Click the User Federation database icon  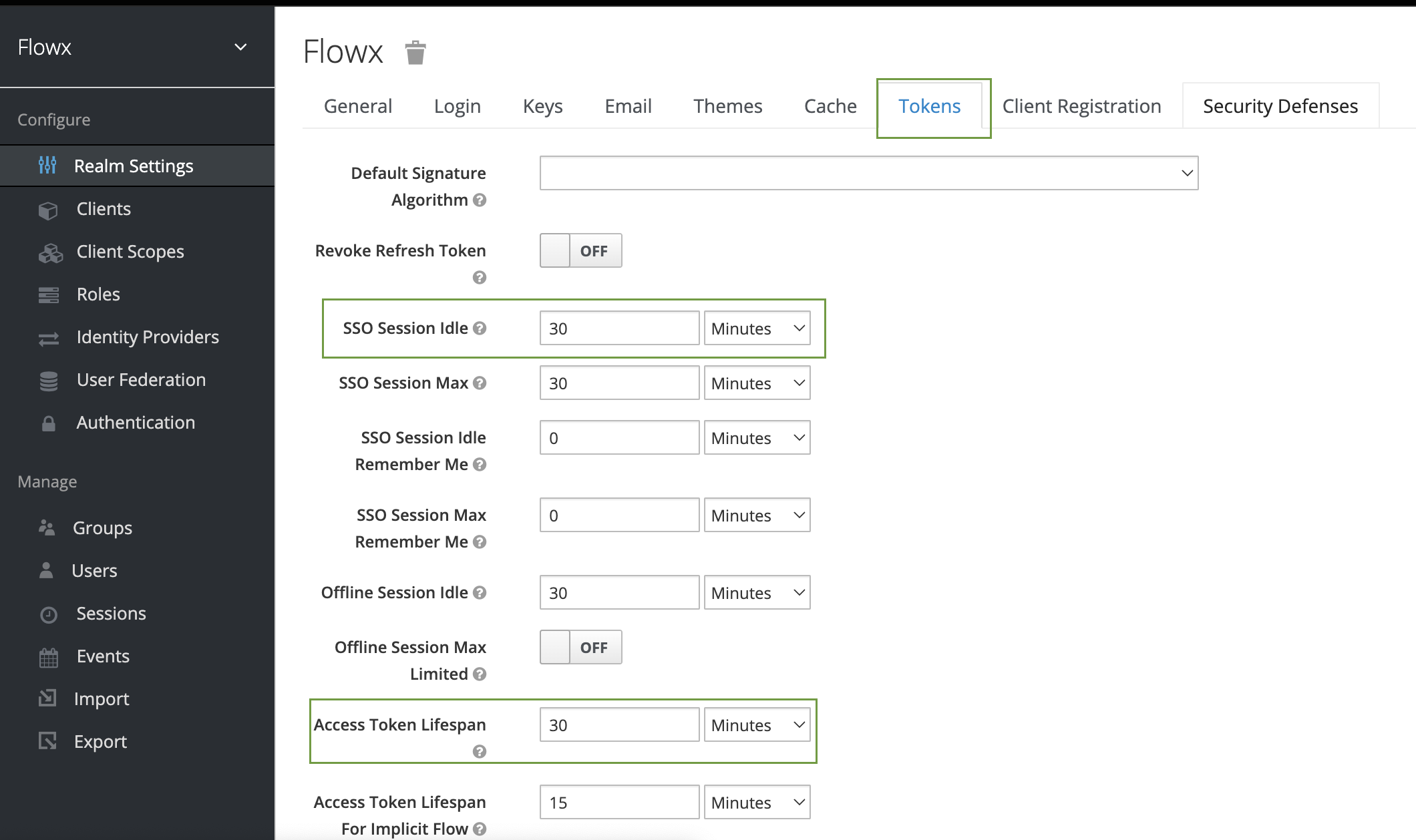[x=48, y=381]
